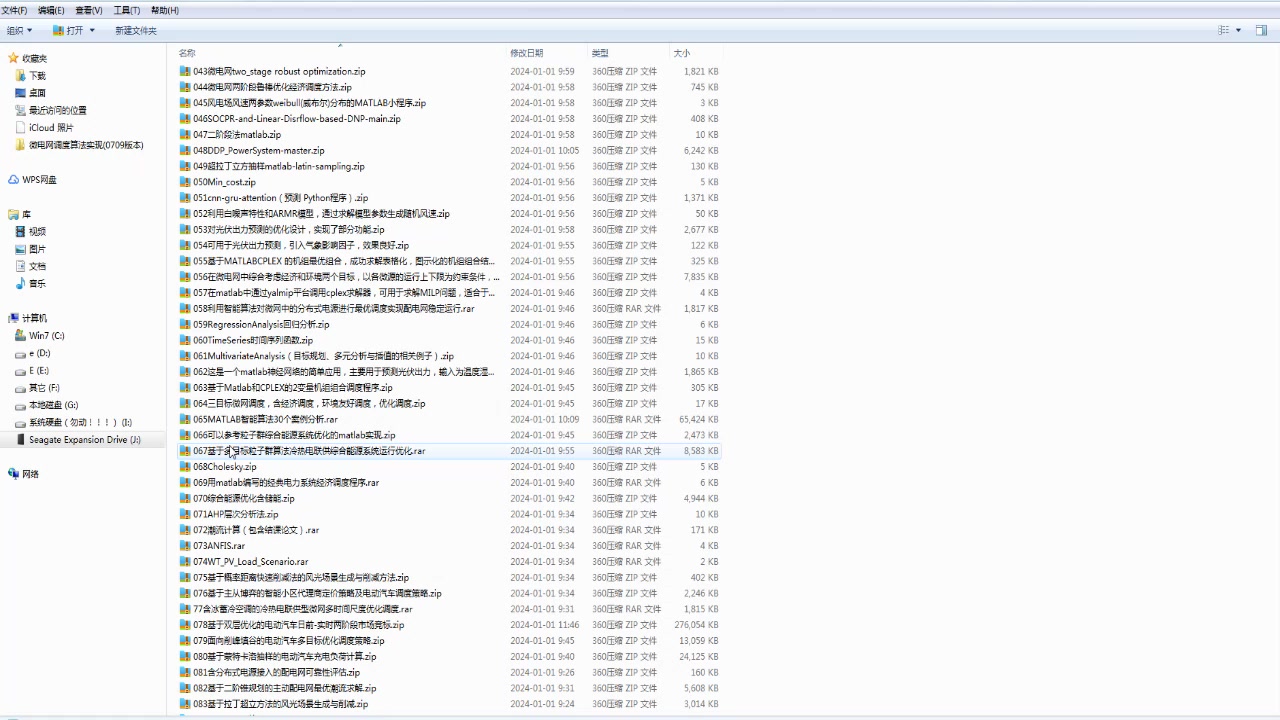This screenshot has height=720, width=1280.
Task: Select the 库 libraries icon
Action: (14, 214)
